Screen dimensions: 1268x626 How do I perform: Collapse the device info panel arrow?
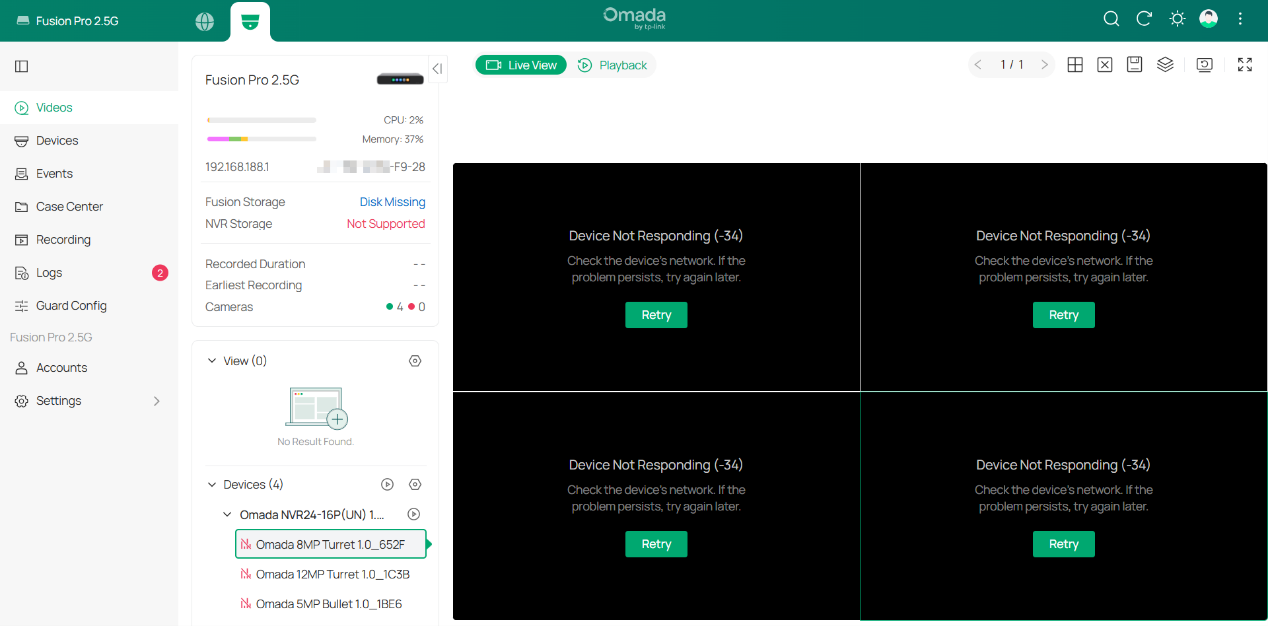pyautogui.click(x=437, y=68)
